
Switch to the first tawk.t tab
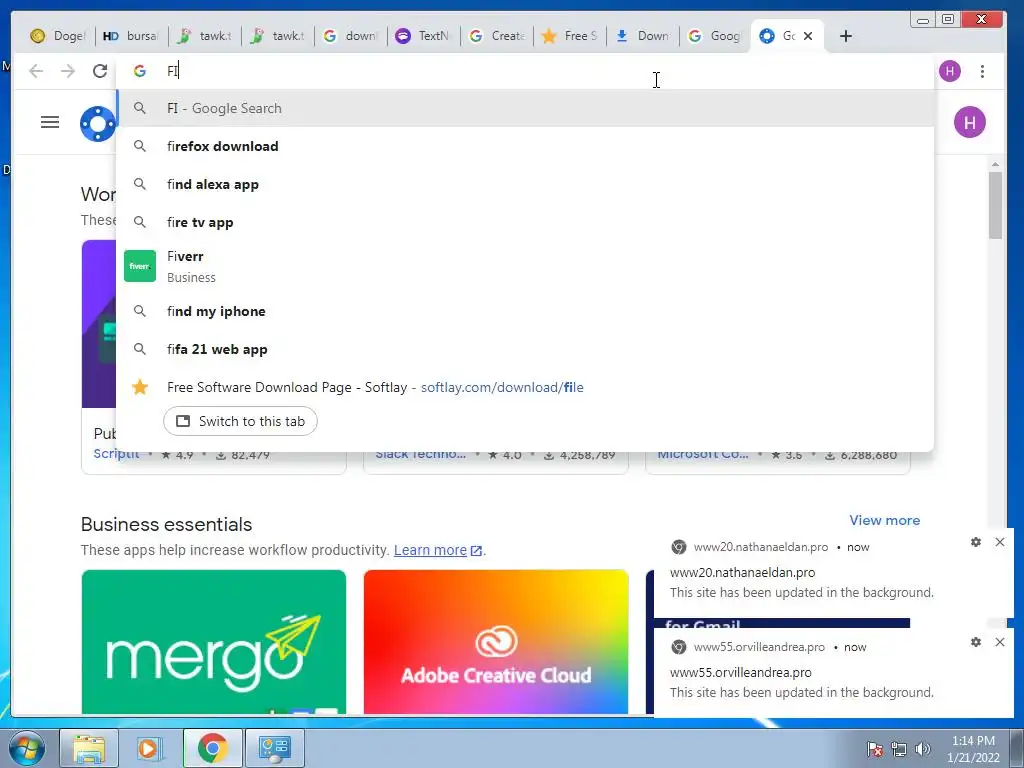click(204, 36)
